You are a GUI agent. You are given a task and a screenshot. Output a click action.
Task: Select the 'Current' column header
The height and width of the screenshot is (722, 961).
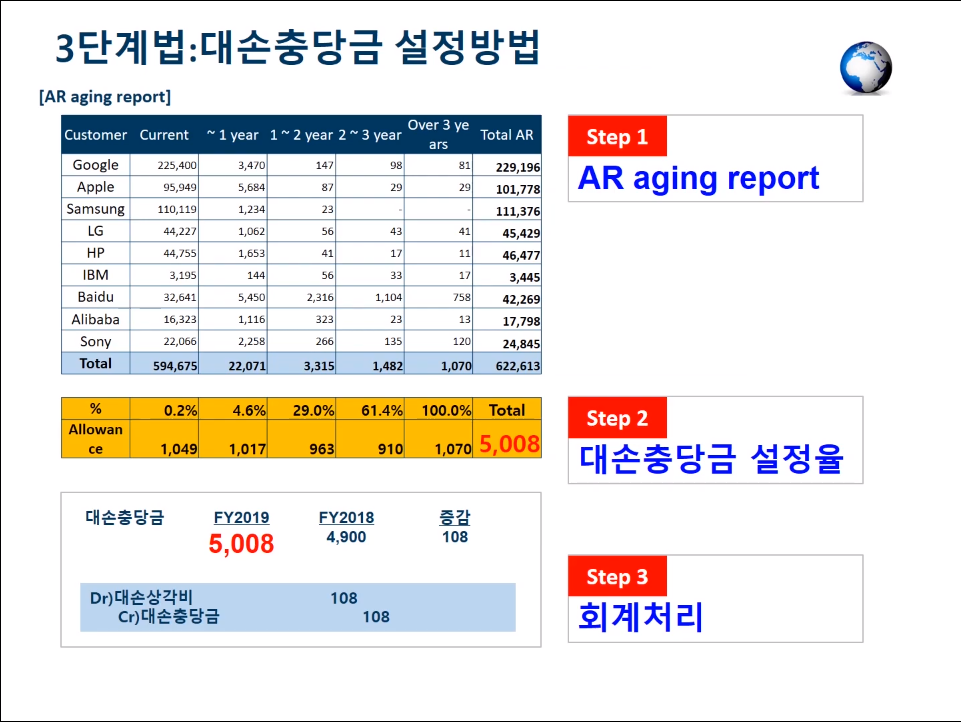tap(164, 135)
